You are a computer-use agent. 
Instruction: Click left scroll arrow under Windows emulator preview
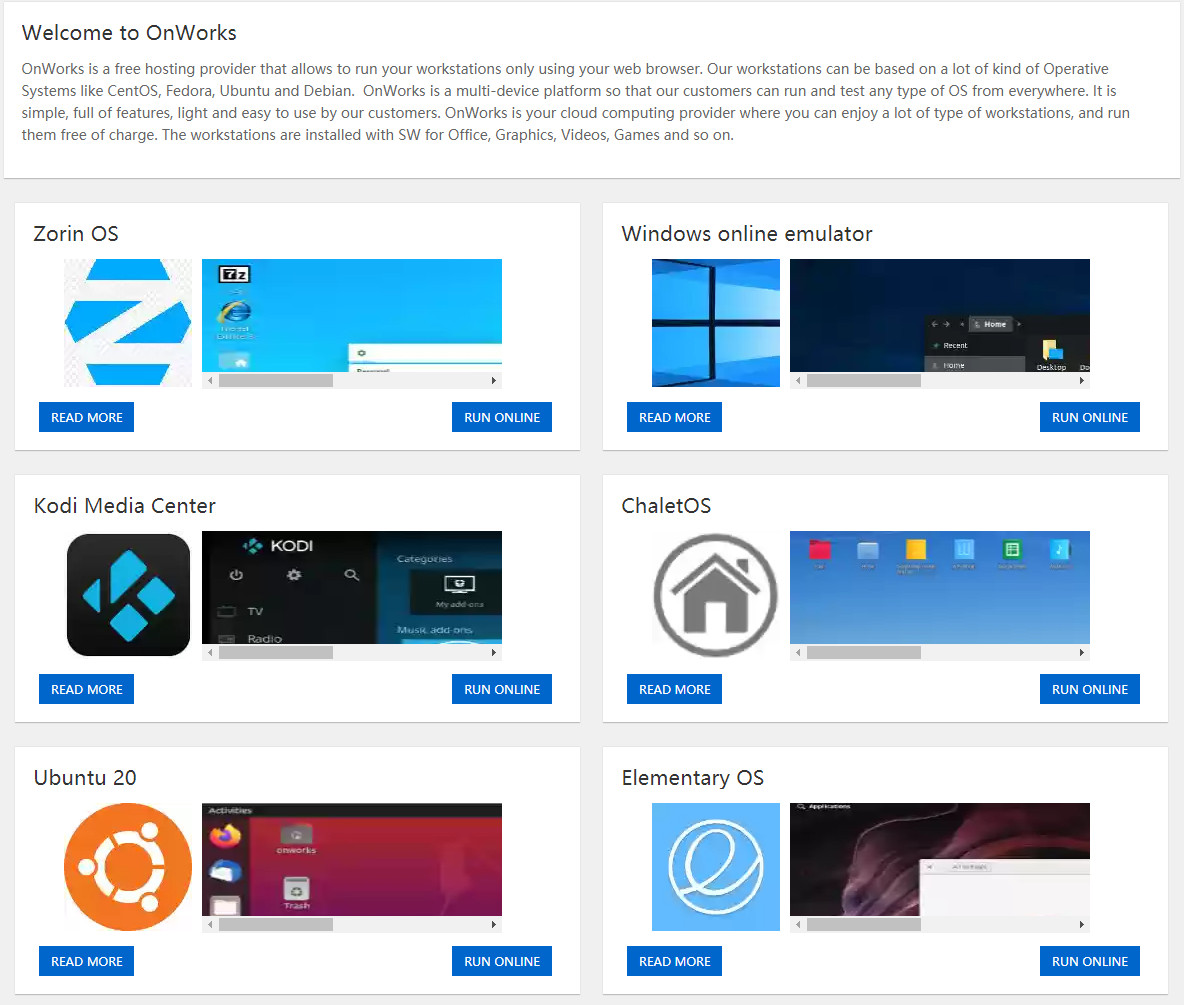click(798, 381)
